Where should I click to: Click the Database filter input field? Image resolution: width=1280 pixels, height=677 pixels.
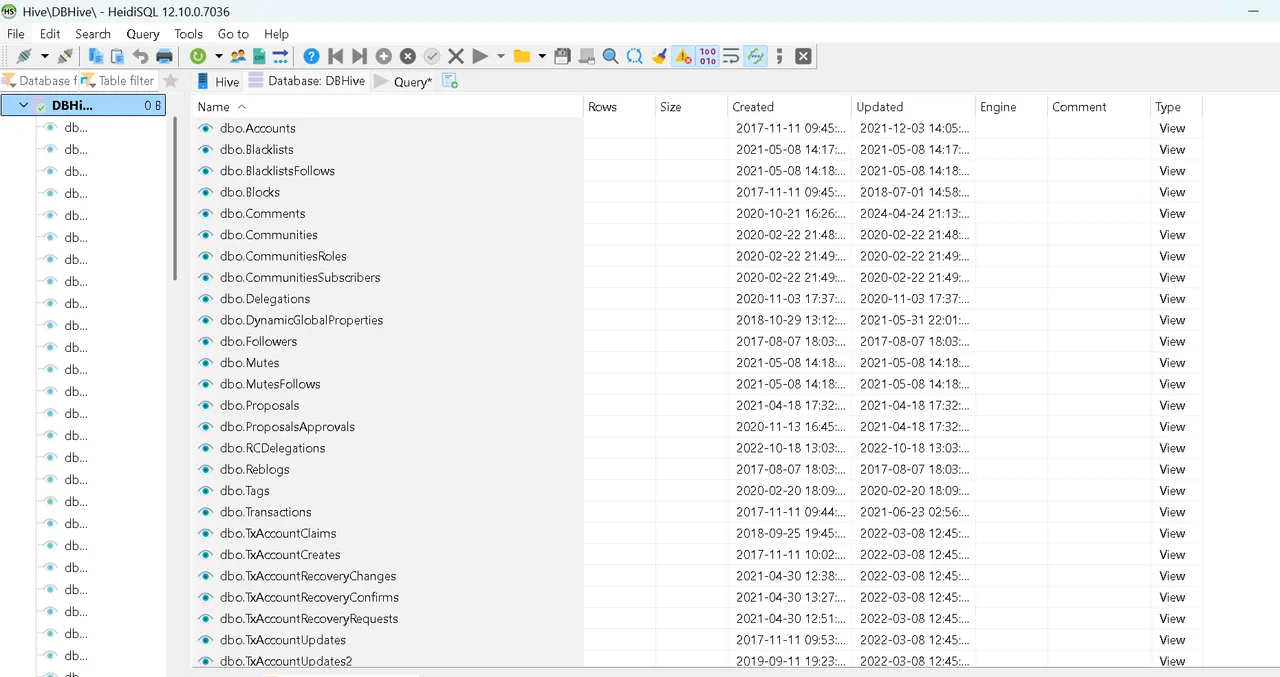click(x=38, y=81)
